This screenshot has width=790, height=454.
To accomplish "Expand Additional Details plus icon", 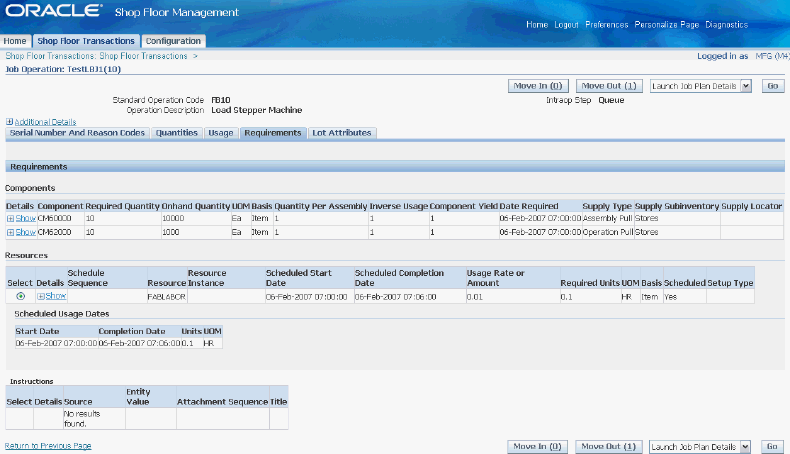I will click(x=9, y=122).
